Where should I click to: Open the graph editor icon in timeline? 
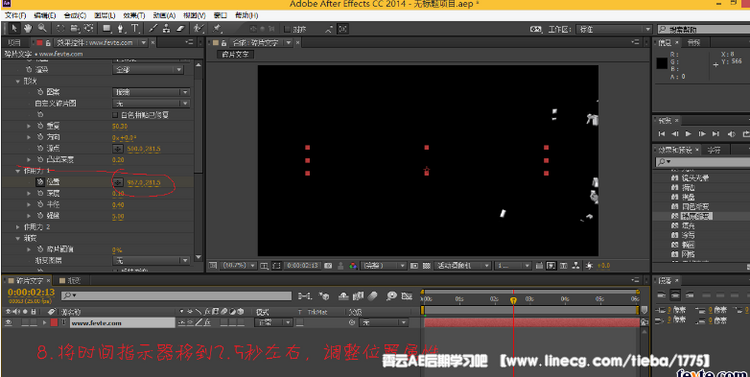pos(407,296)
